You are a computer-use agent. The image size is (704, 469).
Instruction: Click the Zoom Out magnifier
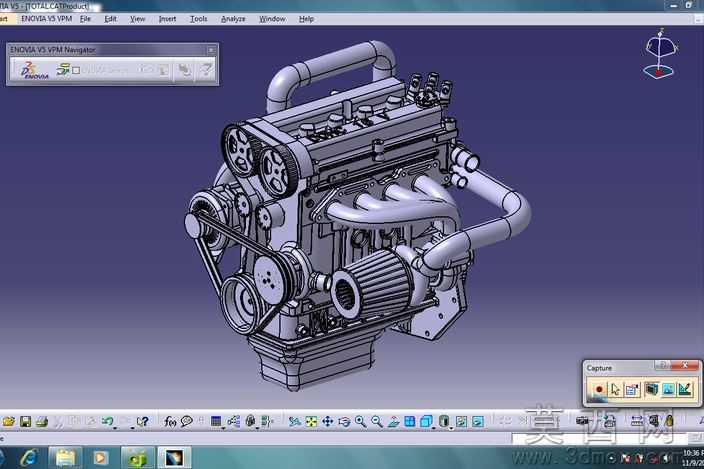click(x=377, y=421)
